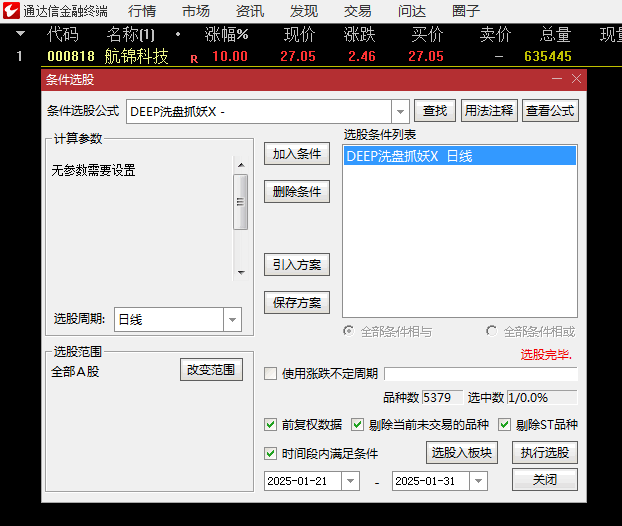
Task: Click parameter panel scroll up arrow
Action: click(241, 165)
